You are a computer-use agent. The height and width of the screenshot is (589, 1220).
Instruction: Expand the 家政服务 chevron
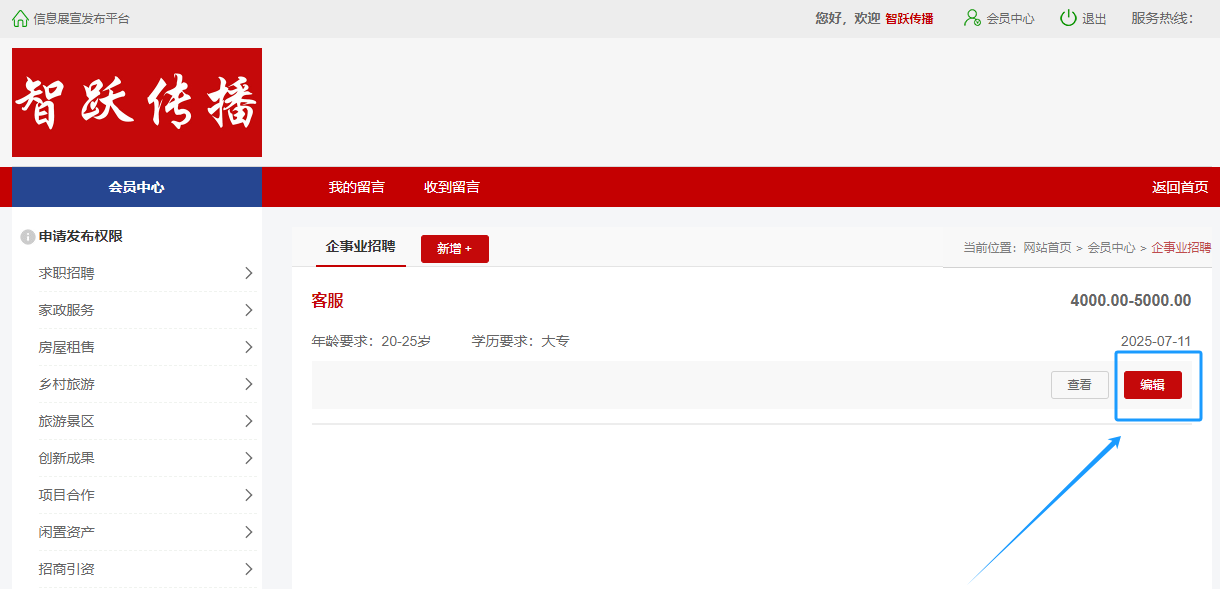(x=248, y=310)
